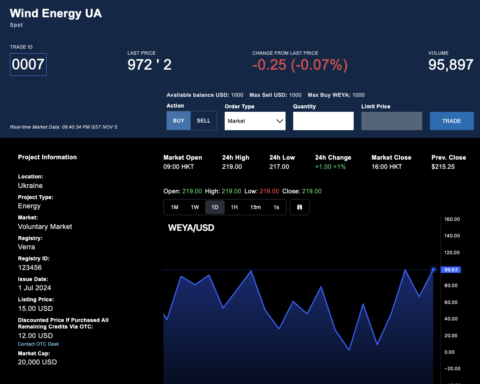Click the 99.63 price label on chart axis
The image size is (480, 384).
(451, 270)
